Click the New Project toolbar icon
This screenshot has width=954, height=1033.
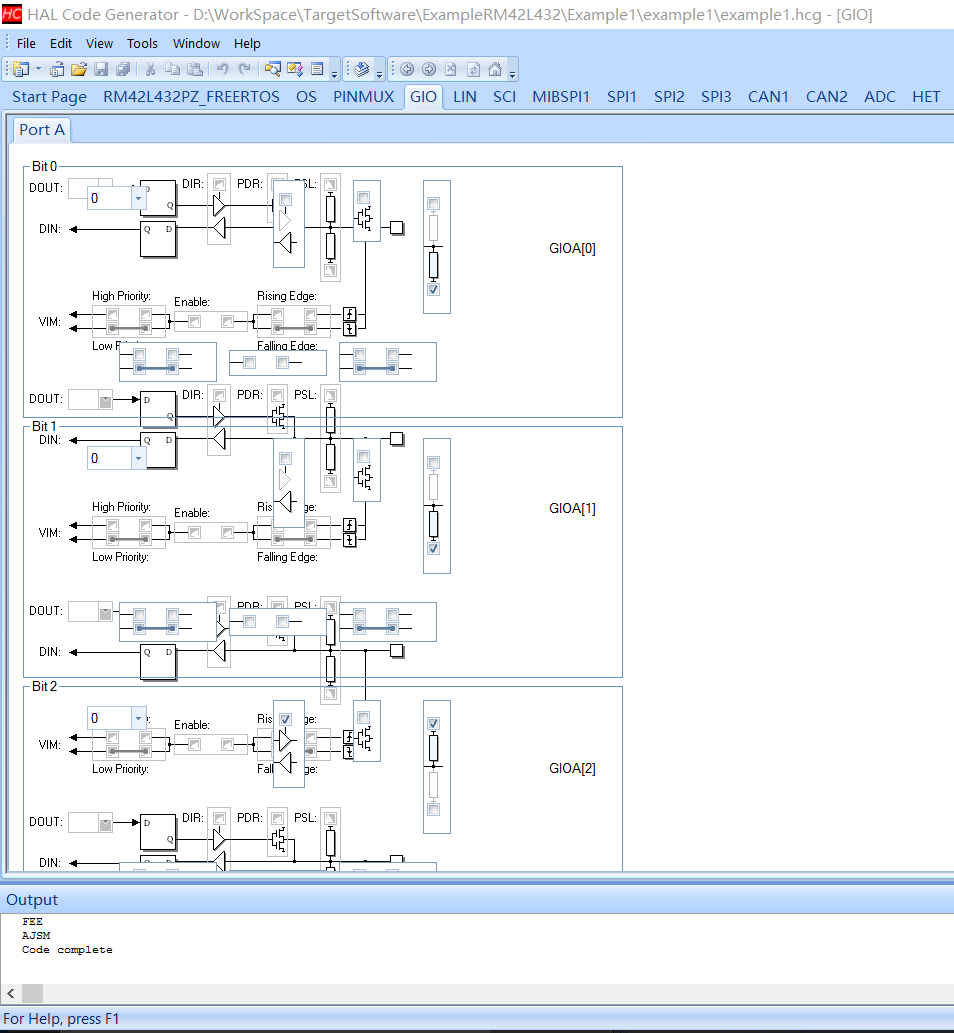coord(21,69)
